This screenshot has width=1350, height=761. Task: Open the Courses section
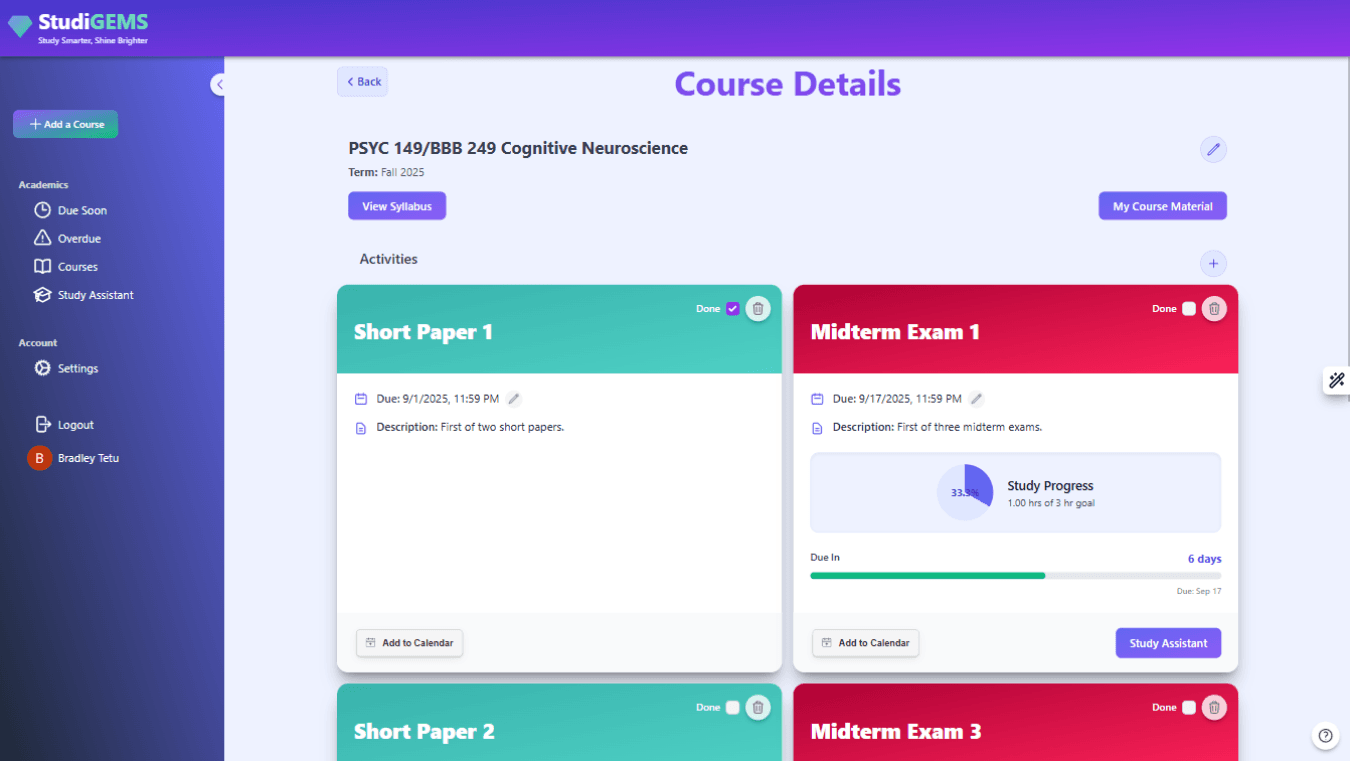[79, 266]
